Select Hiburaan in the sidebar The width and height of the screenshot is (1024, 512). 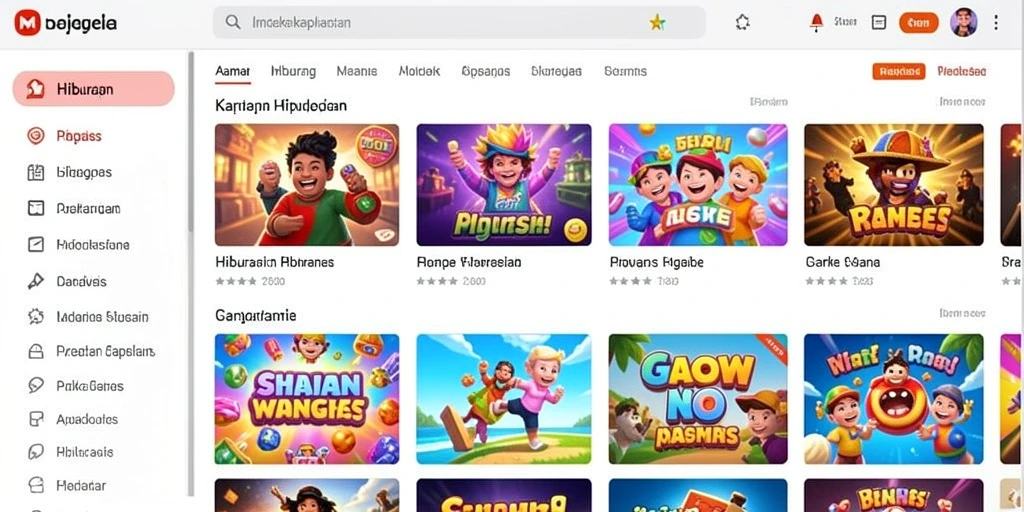[93, 89]
